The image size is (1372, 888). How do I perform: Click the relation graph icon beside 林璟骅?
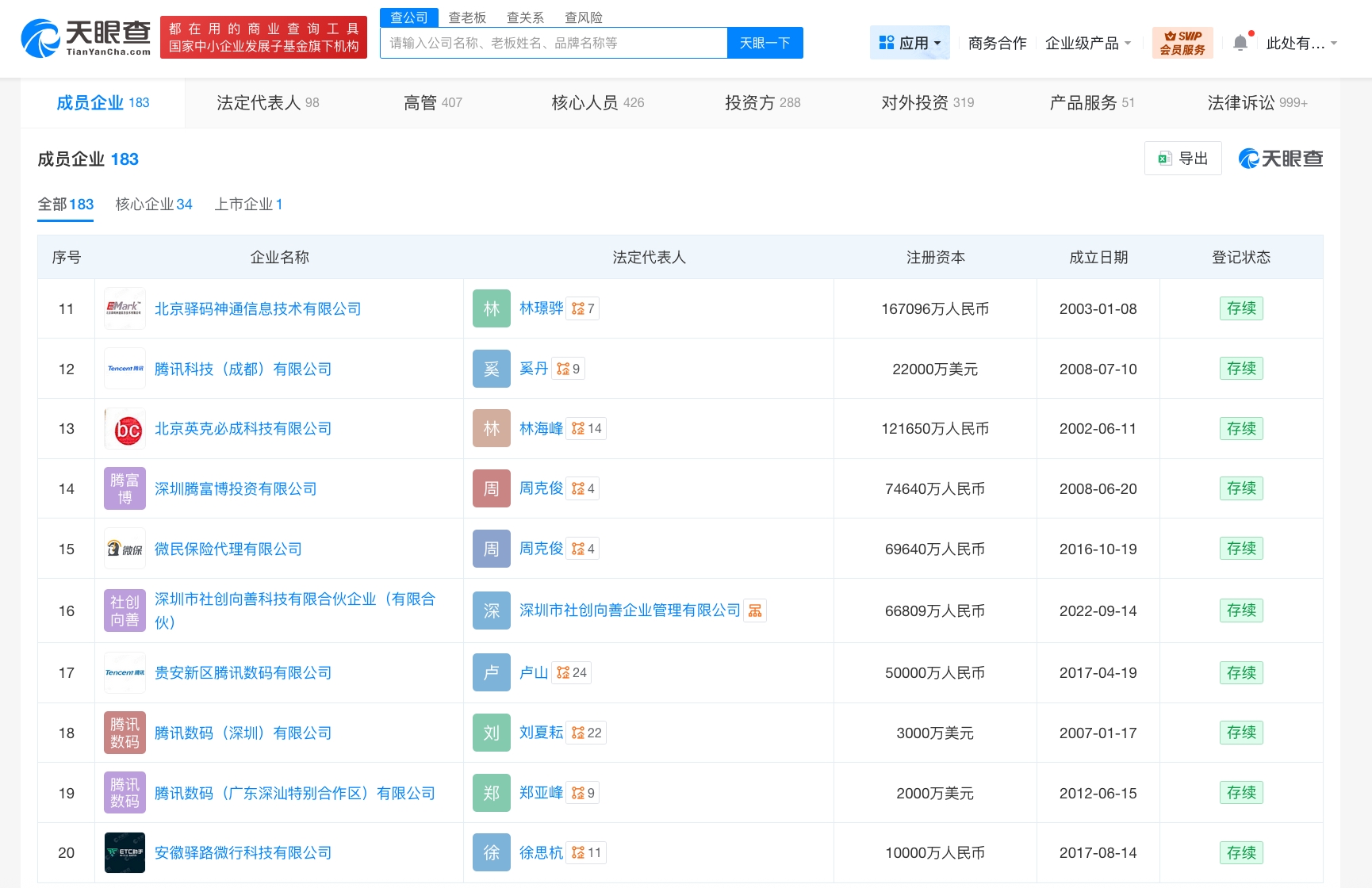578,308
